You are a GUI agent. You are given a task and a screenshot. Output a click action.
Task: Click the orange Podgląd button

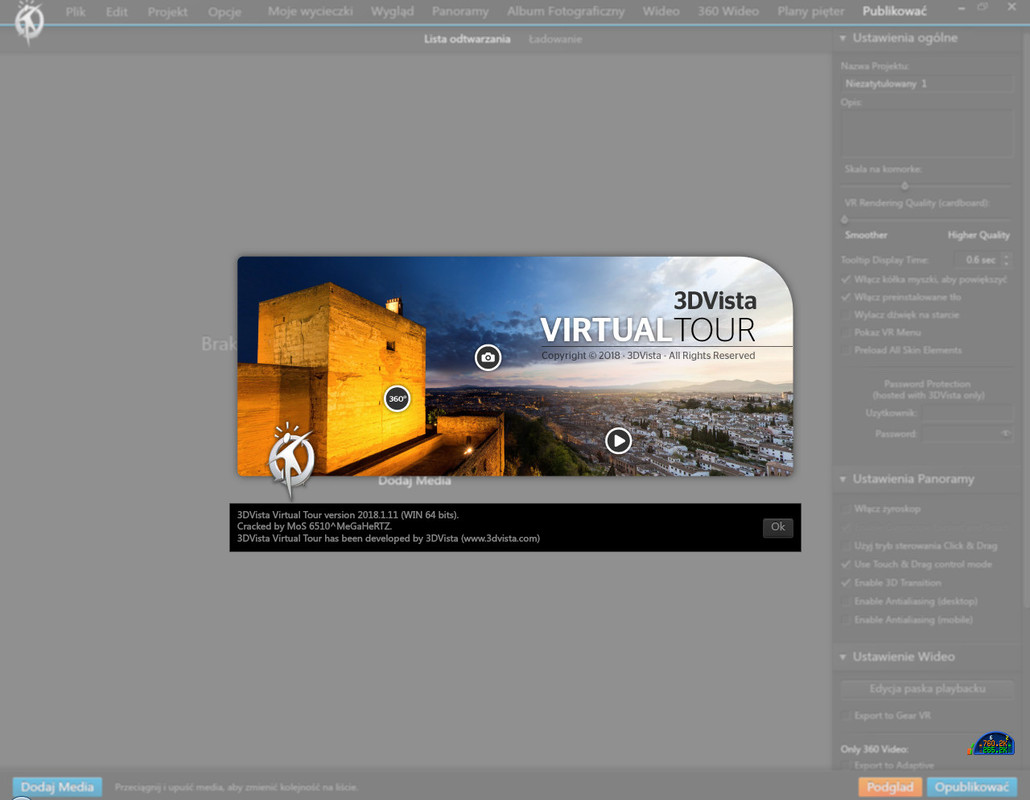coord(889,787)
